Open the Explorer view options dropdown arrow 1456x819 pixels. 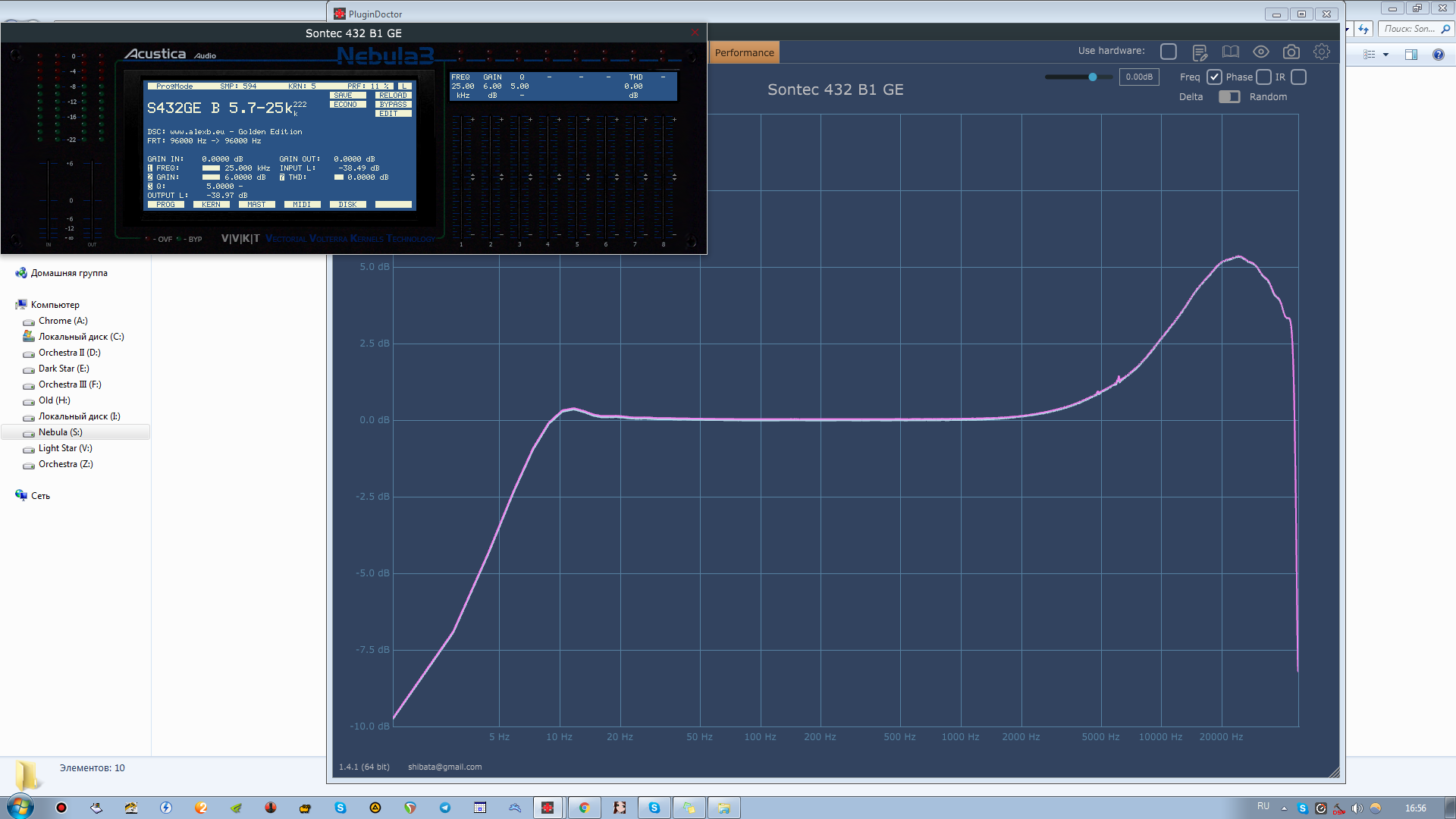[1385, 55]
